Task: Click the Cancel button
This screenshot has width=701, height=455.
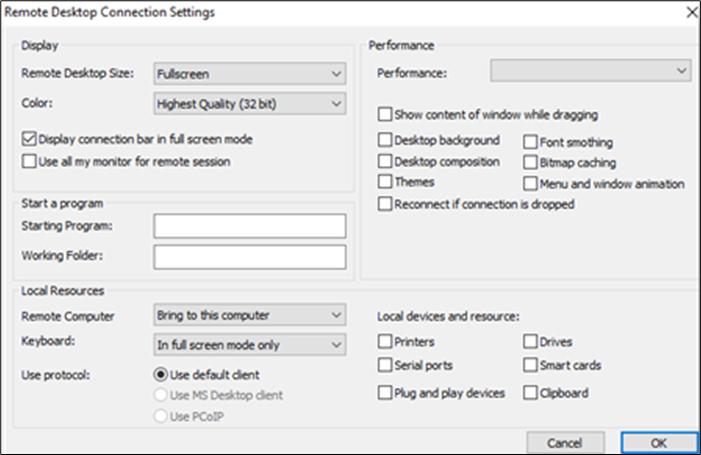Action: click(565, 441)
